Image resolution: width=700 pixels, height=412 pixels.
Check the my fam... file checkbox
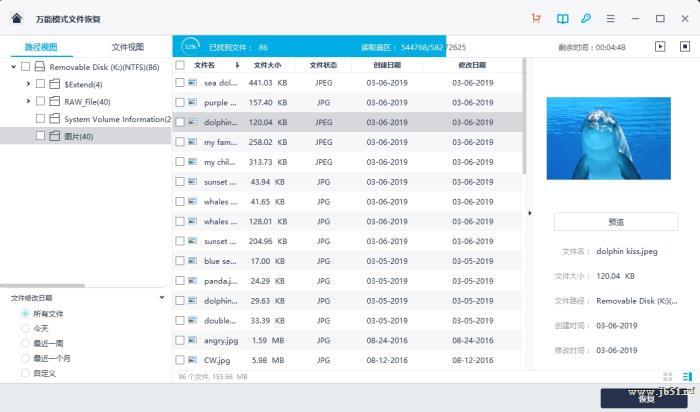click(180, 142)
